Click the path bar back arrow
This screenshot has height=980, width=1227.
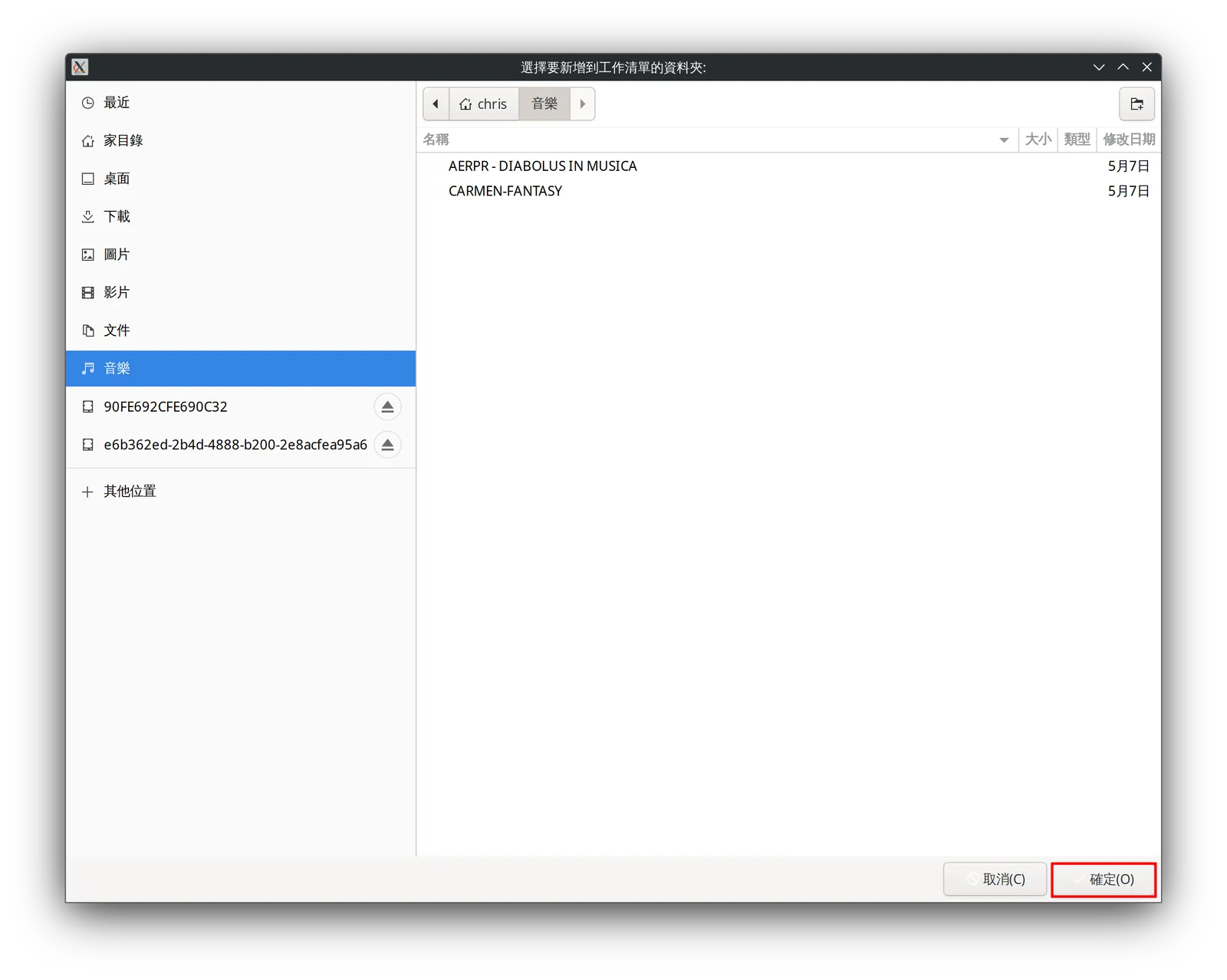(x=436, y=104)
